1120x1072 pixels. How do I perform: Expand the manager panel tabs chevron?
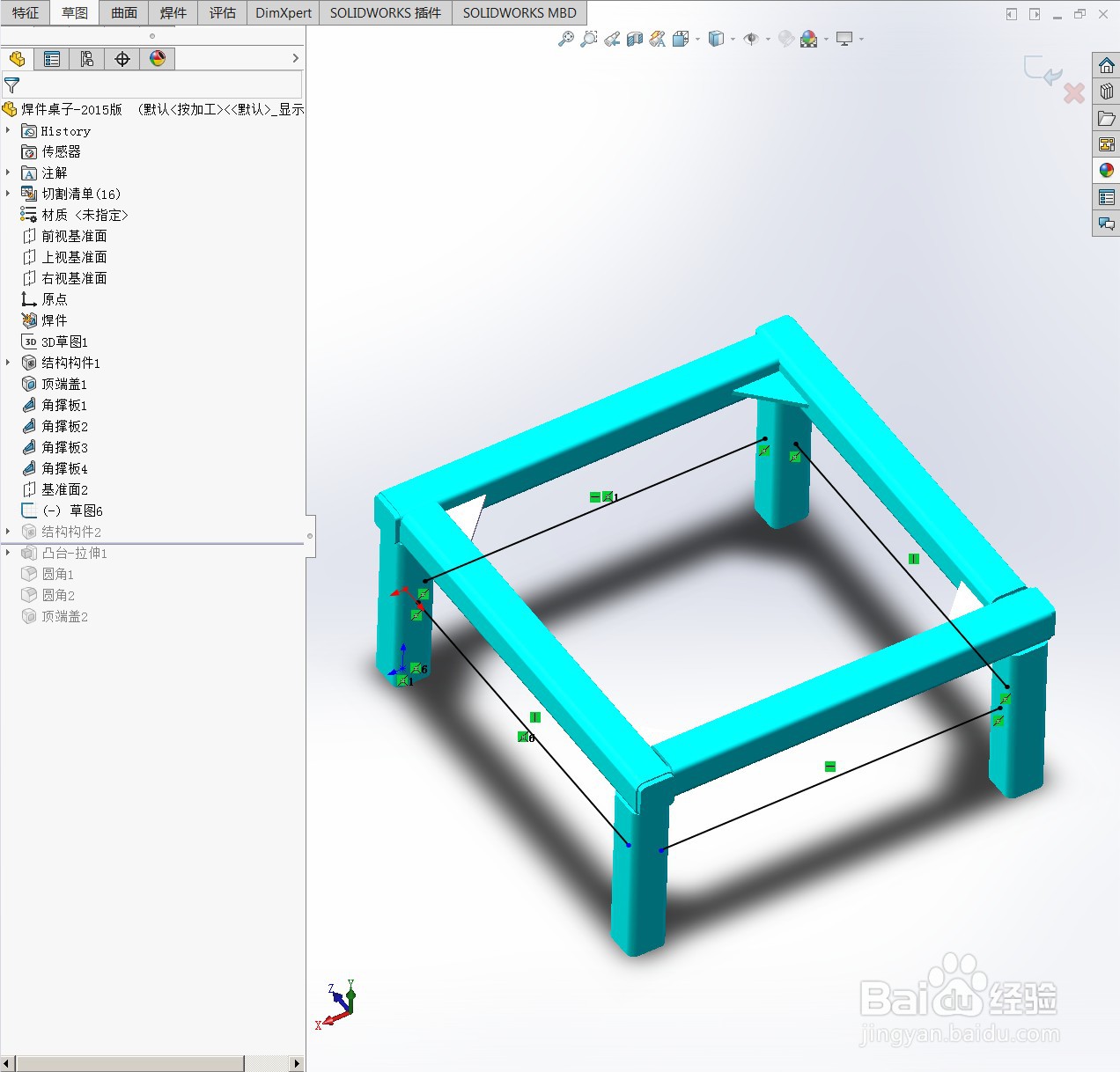click(296, 58)
